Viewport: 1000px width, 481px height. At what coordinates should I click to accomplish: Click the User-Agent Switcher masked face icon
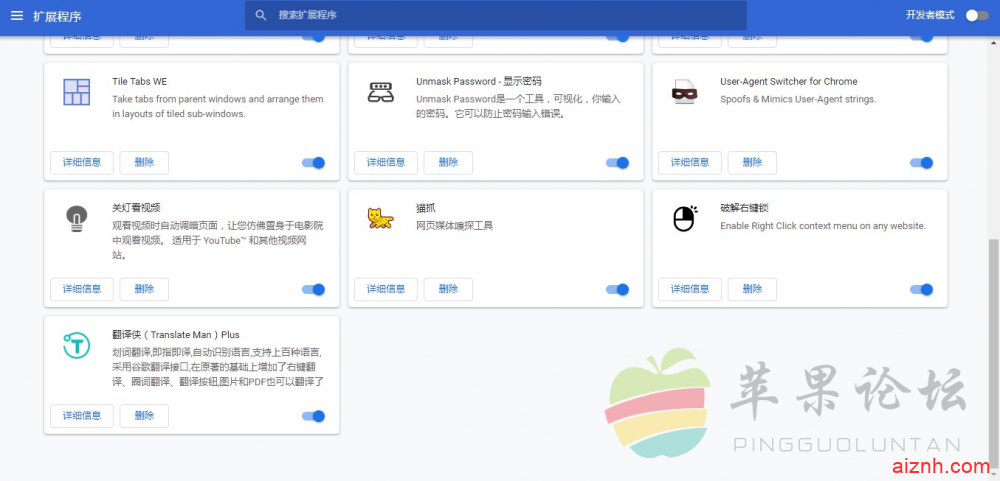(x=684, y=92)
